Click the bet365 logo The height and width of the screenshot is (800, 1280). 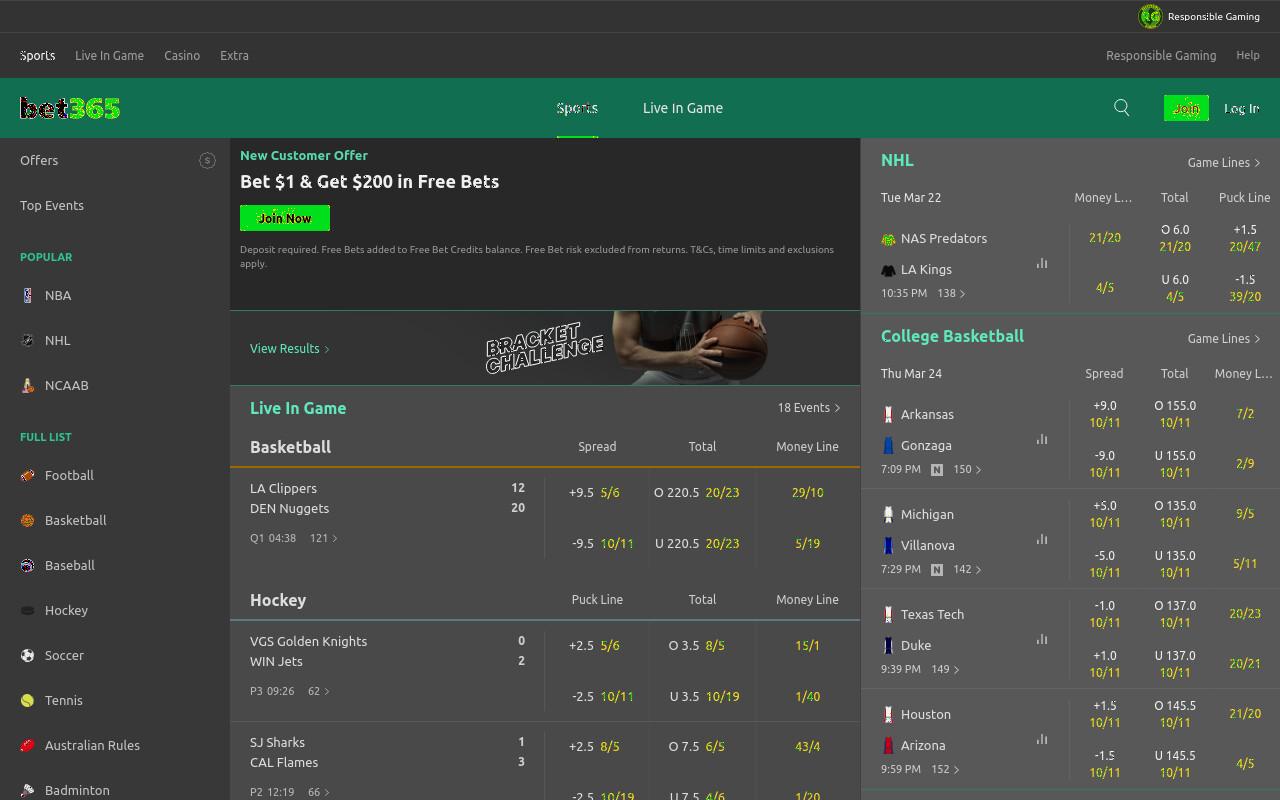(x=70, y=108)
